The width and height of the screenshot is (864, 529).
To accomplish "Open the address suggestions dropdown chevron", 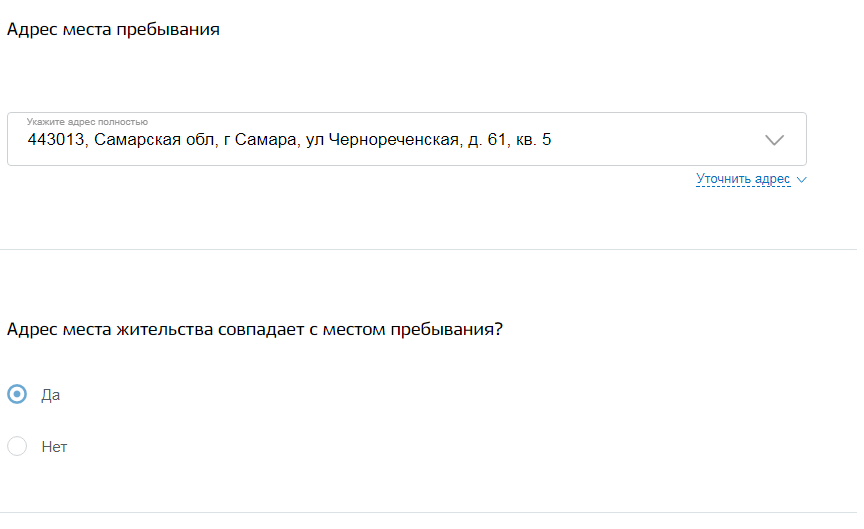I will 774,140.
